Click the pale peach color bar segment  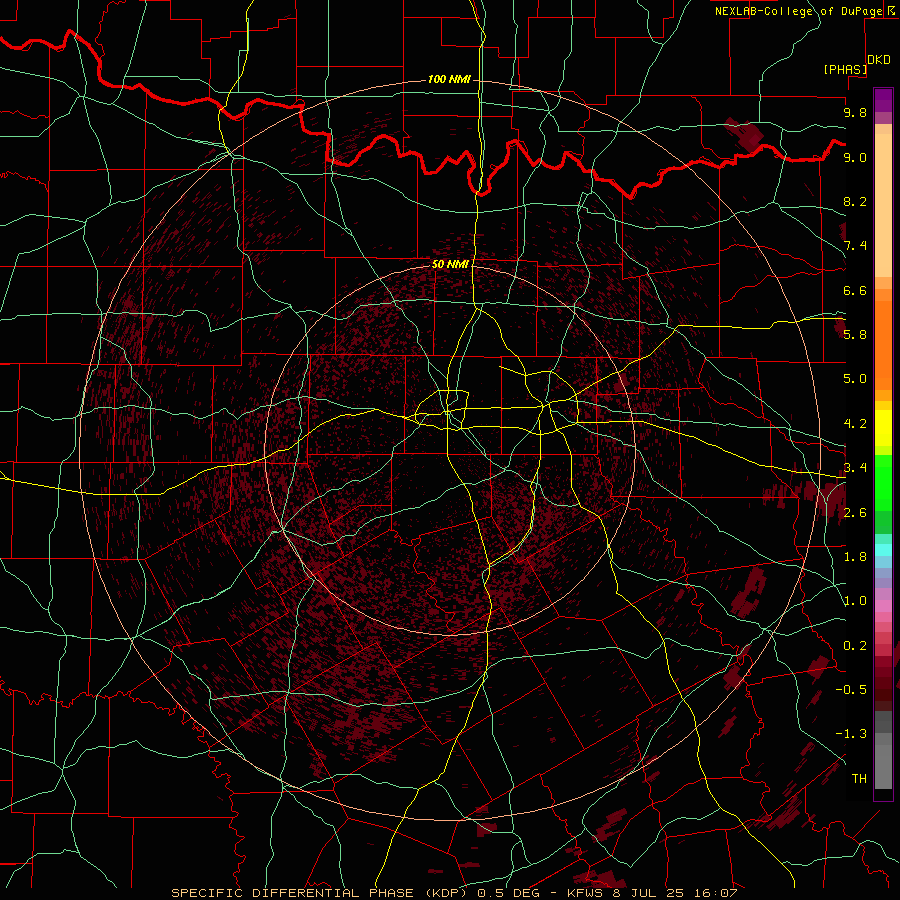[x=883, y=205]
